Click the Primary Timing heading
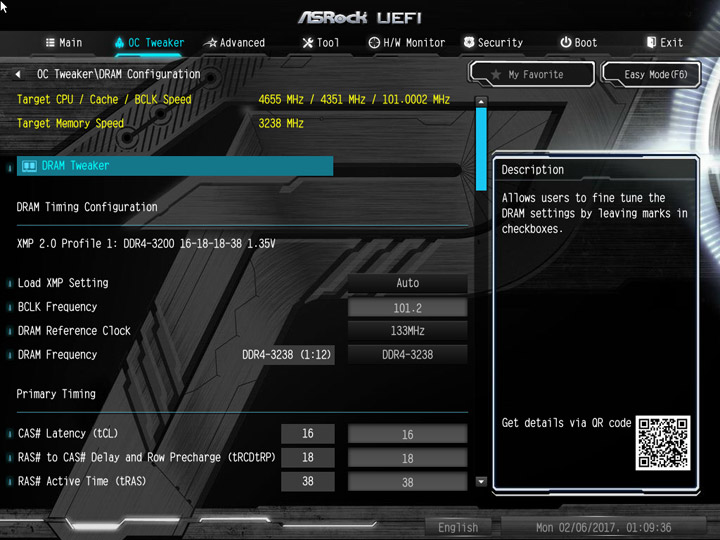Screen dimensions: 720x540 pos(56,394)
